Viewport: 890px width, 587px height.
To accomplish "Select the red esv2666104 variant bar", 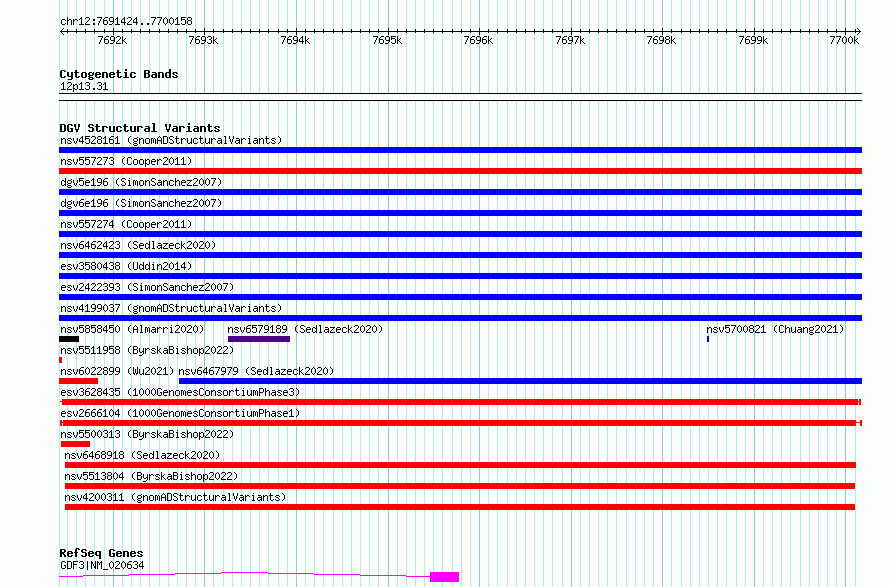I will pos(460,423).
